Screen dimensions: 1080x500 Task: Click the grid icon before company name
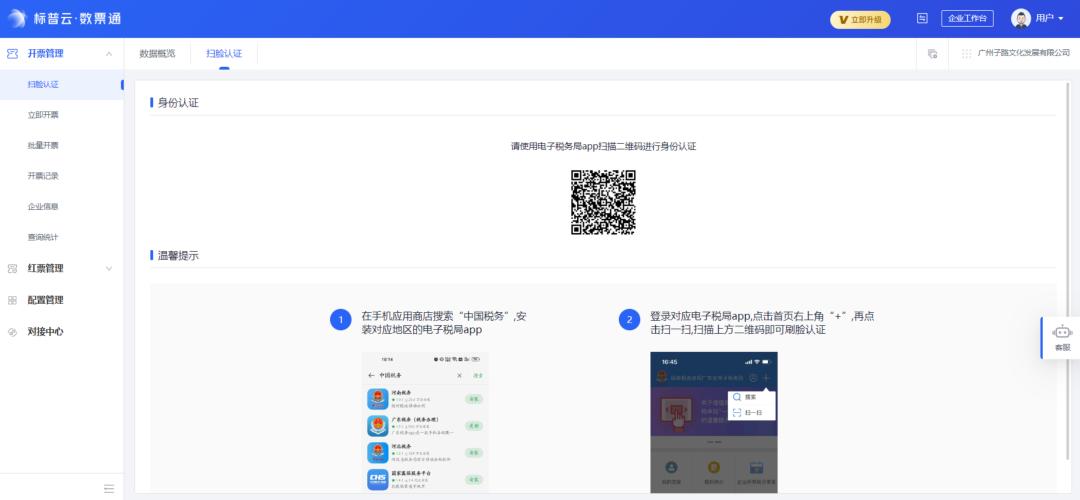click(x=966, y=54)
